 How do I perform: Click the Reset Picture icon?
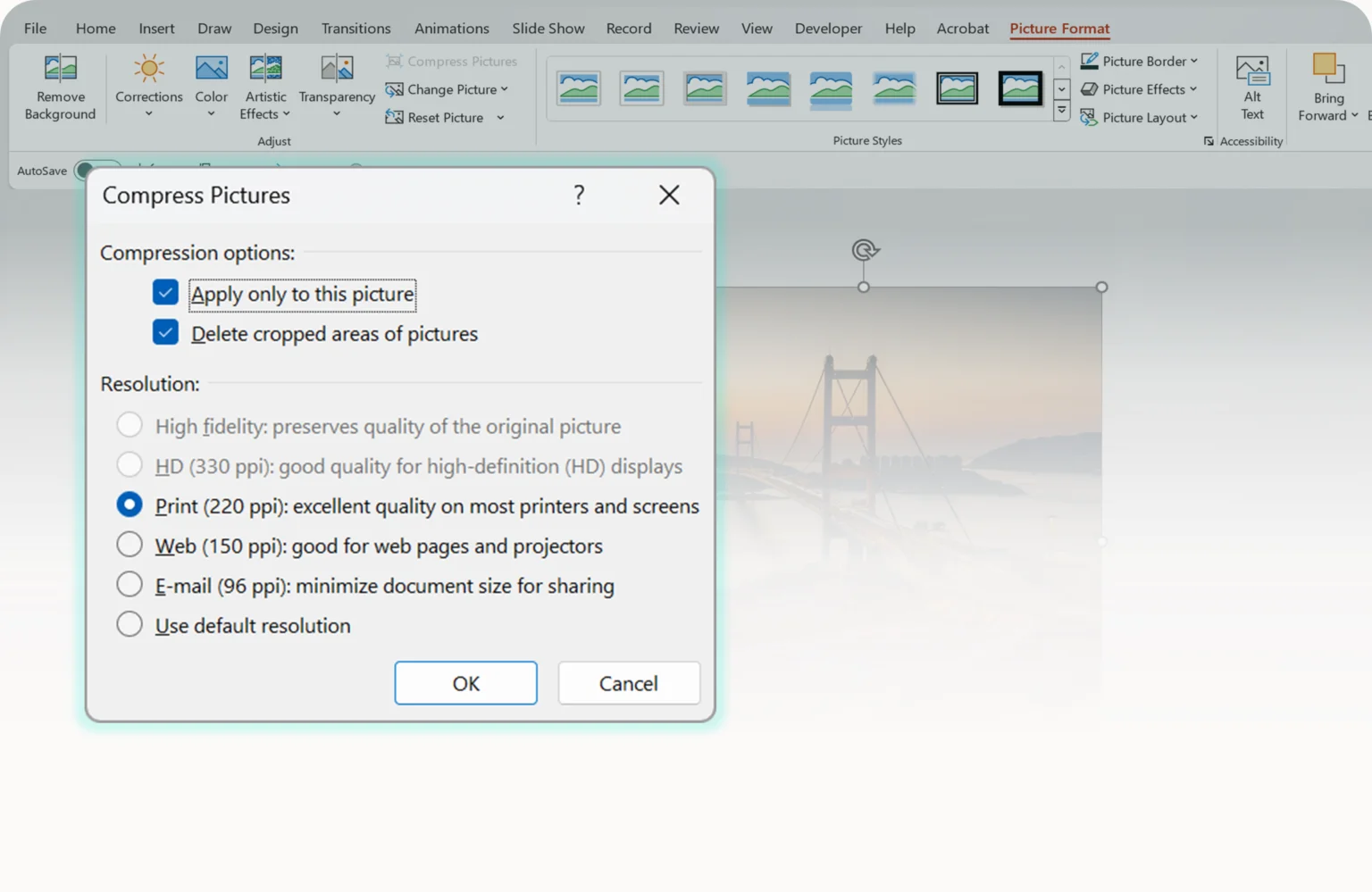tap(394, 117)
